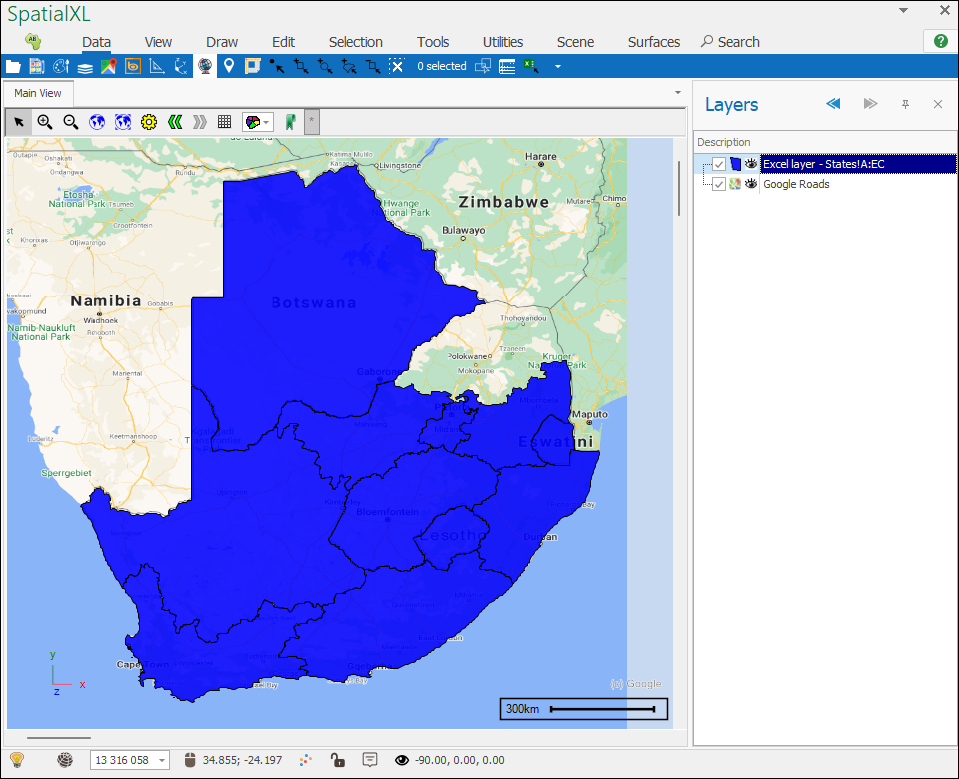Go to previous view with green arrows
The image size is (959, 779).
click(x=175, y=122)
